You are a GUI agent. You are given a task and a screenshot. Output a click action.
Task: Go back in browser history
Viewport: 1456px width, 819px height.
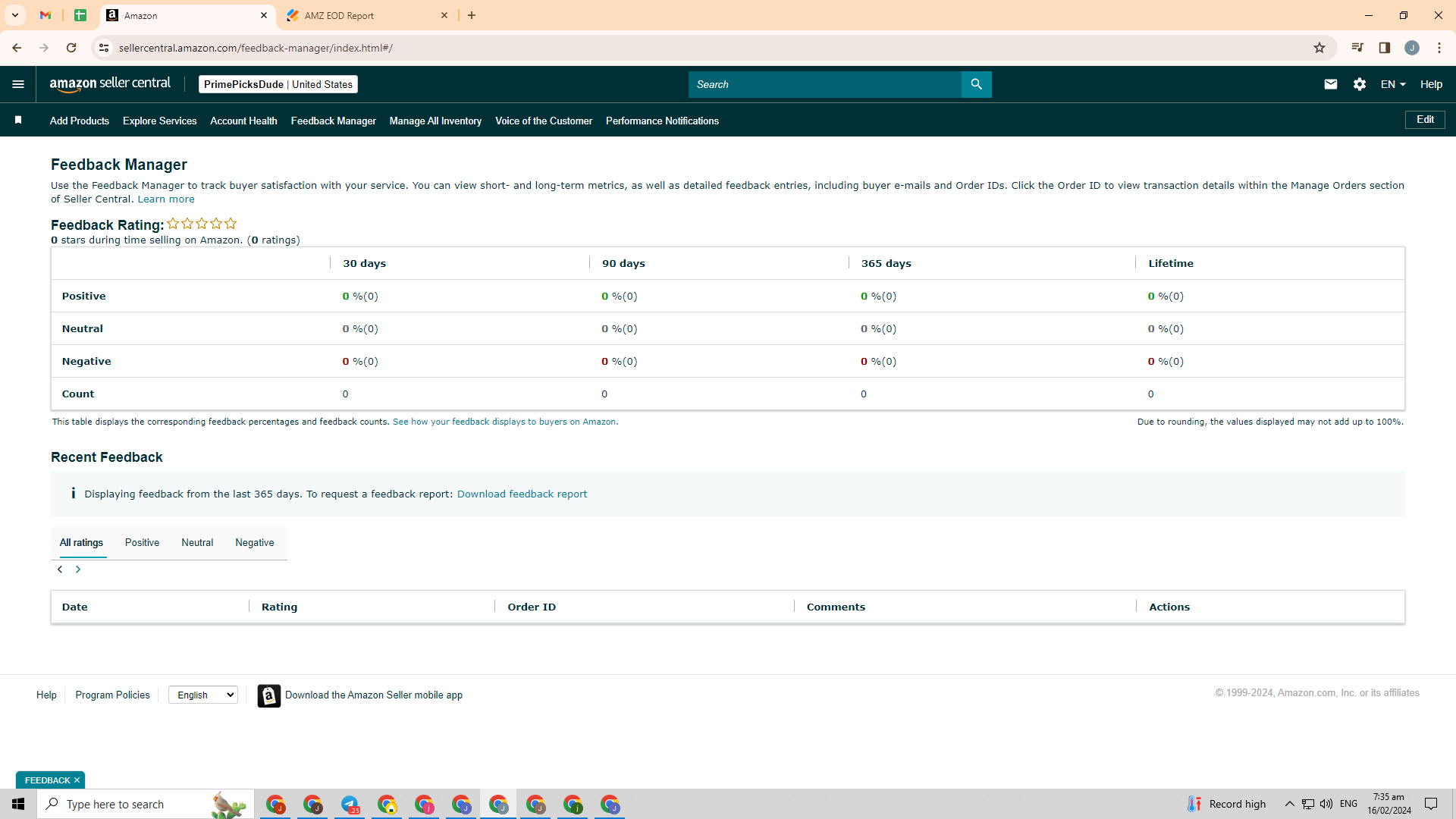pyautogui.click(x=17, y=48)
